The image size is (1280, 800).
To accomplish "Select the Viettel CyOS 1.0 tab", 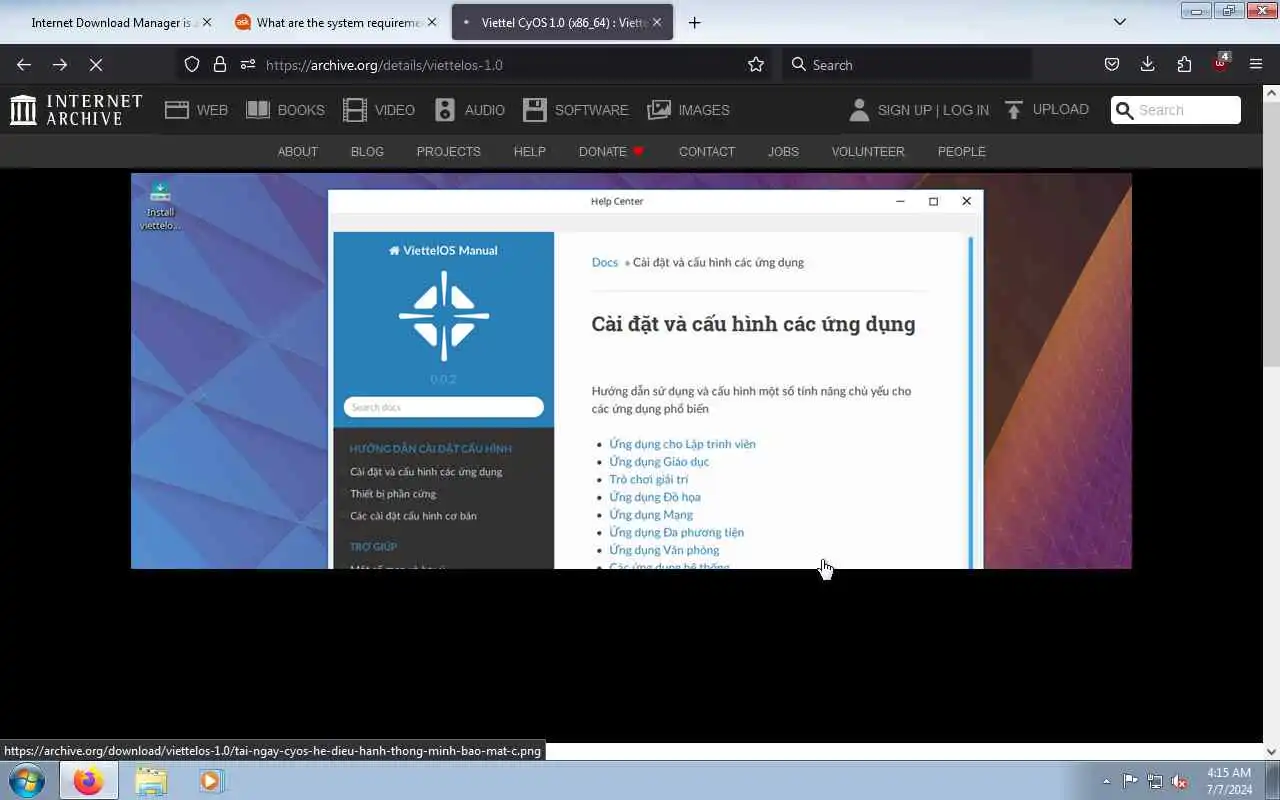I will (562, 22).
